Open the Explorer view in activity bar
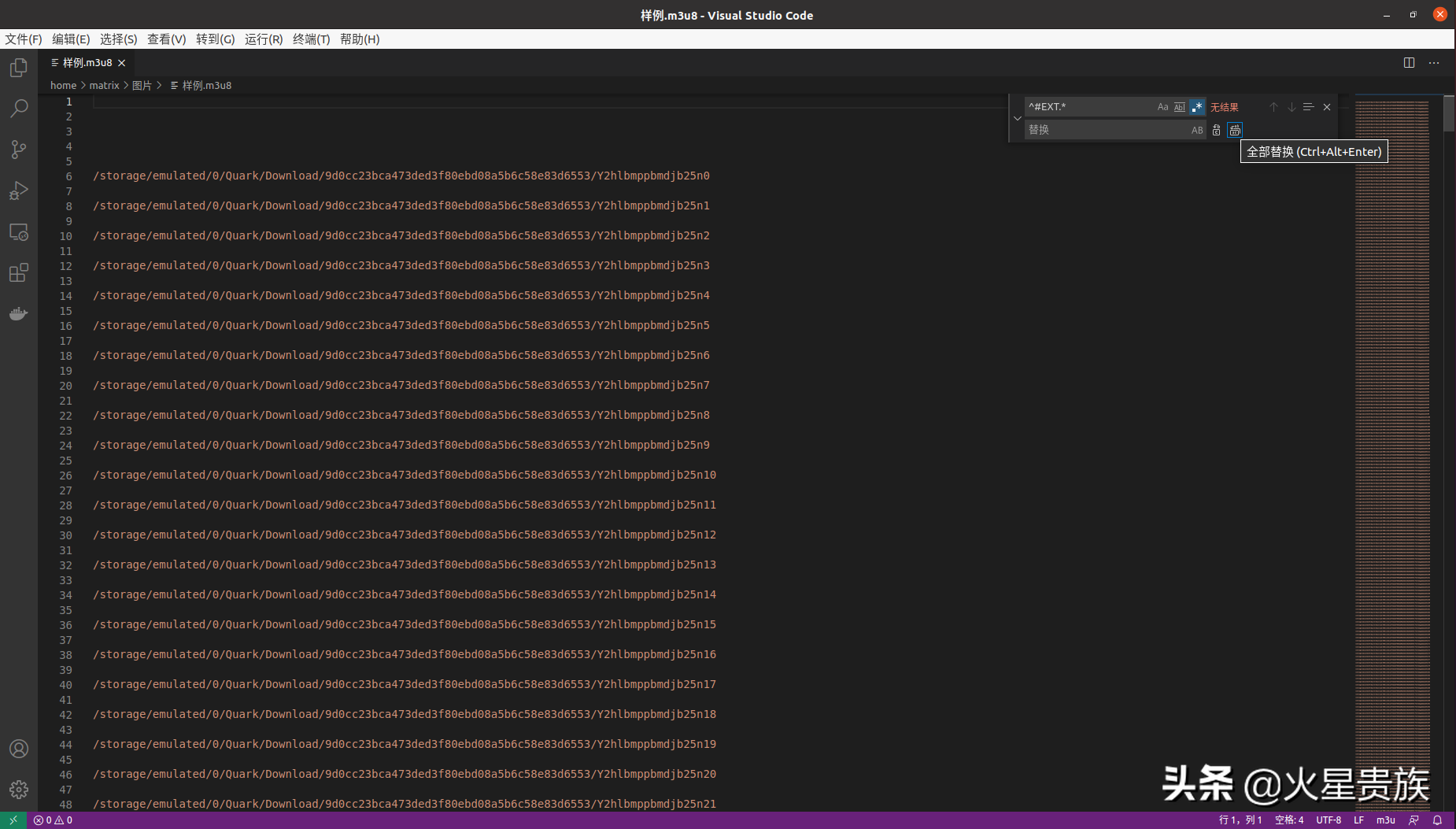This screenshot has width=1456, height=829. [19, 68]
